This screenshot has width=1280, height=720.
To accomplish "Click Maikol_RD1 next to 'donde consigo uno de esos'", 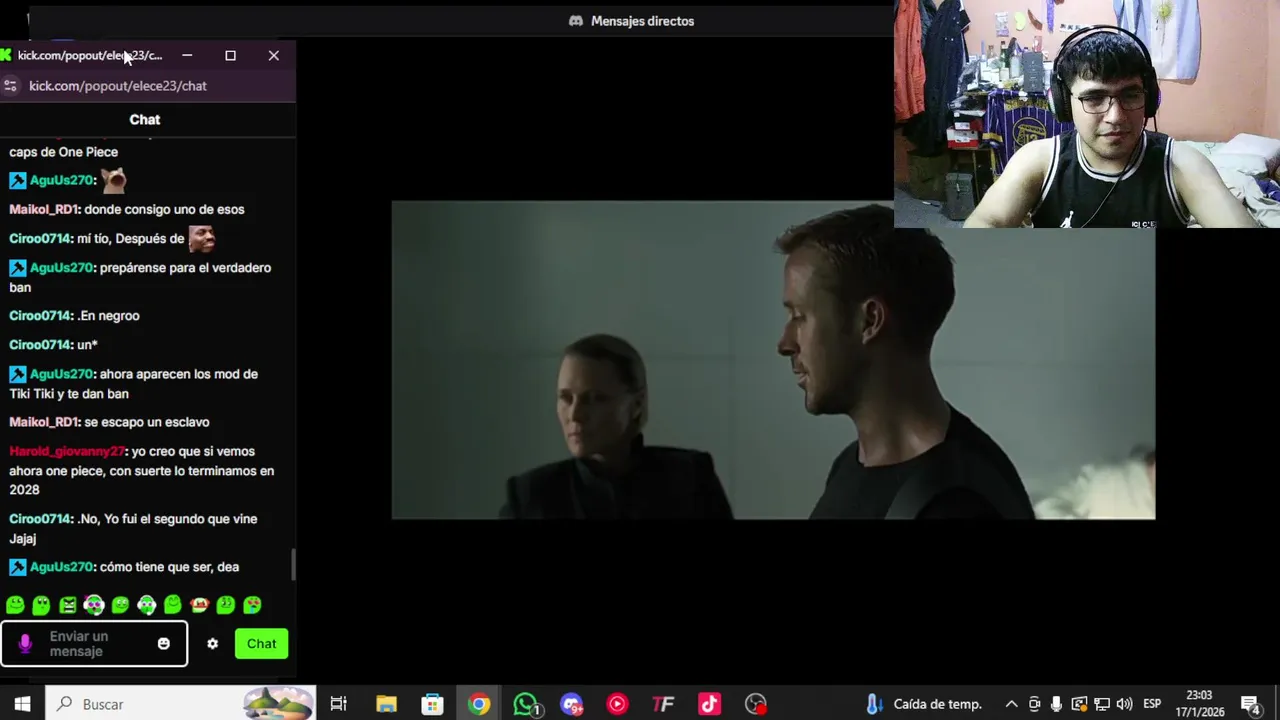I will (43, 209).
